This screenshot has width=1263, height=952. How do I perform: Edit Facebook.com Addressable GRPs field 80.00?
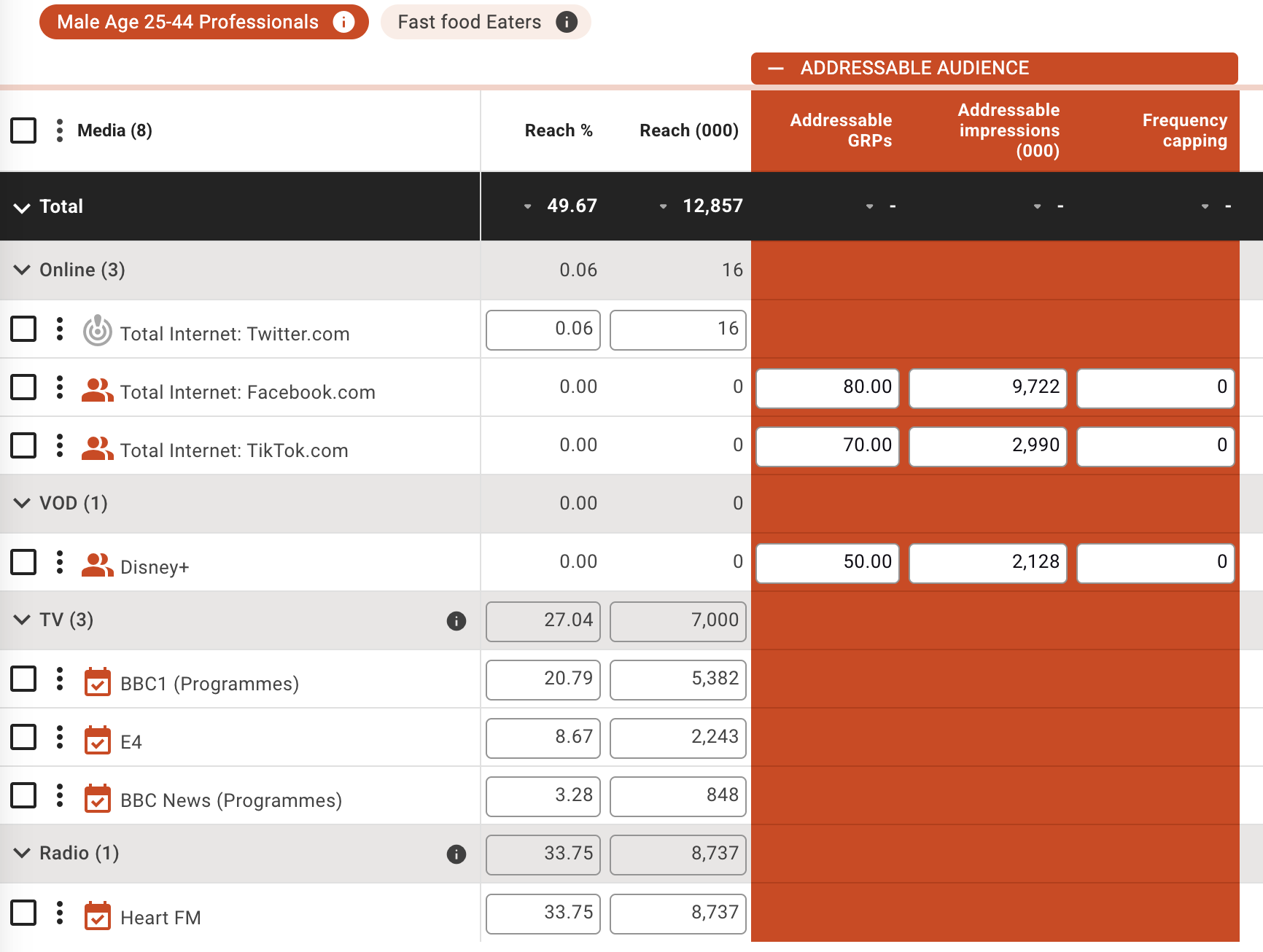[828, 389]
